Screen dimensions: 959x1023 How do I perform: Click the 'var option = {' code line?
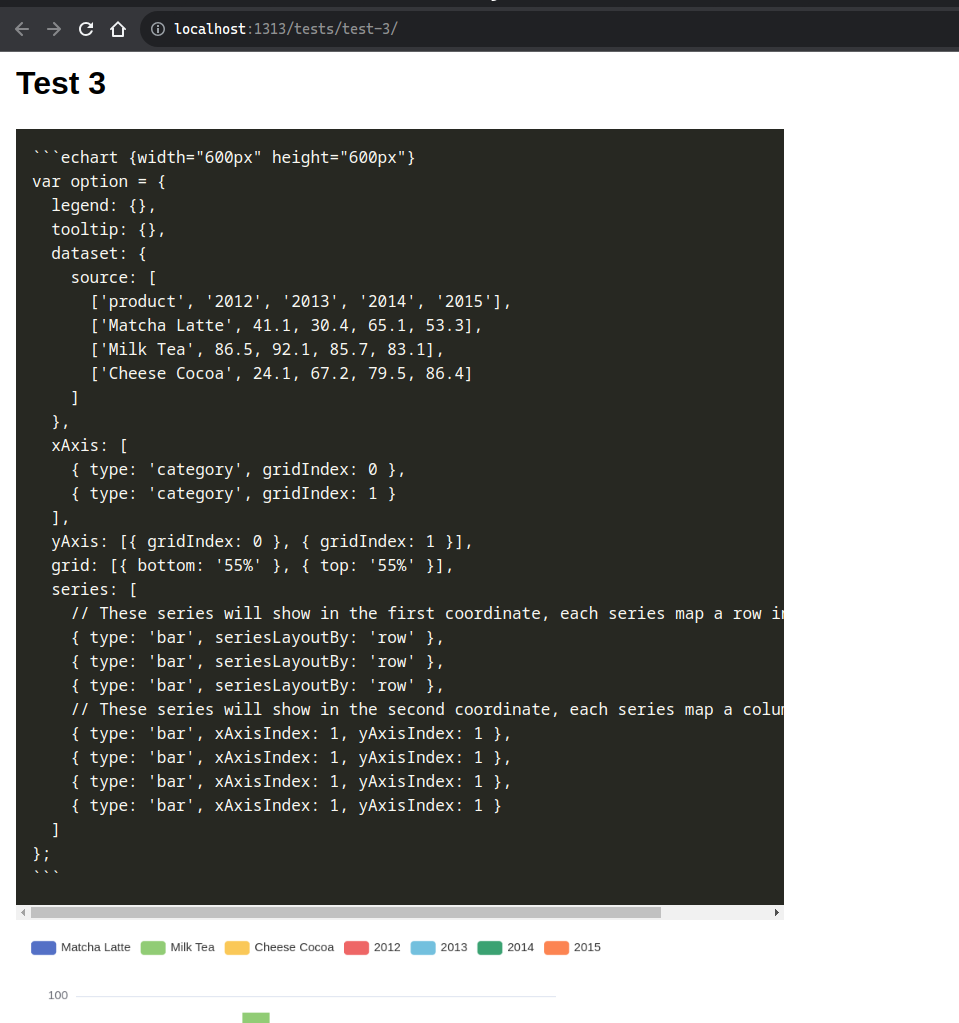(x=99, y=181)
